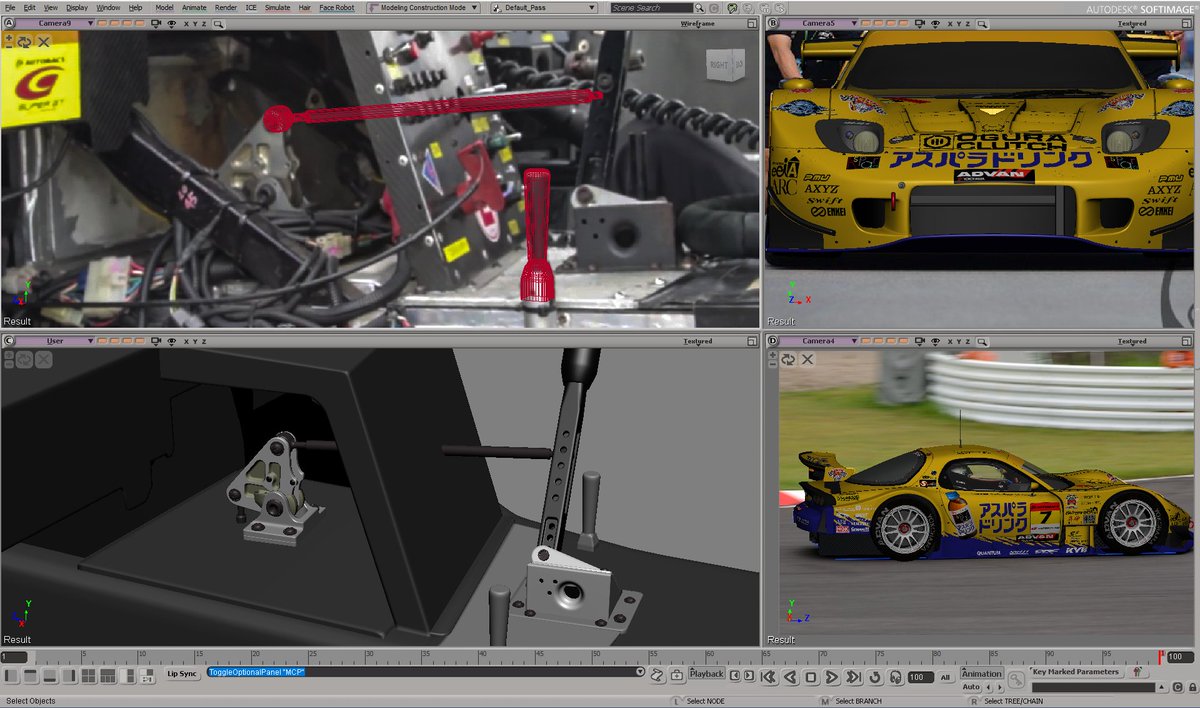Maximize viewport A with its corner icon
This screenshot has width=1200, height=708.
[x=752, y=23]
